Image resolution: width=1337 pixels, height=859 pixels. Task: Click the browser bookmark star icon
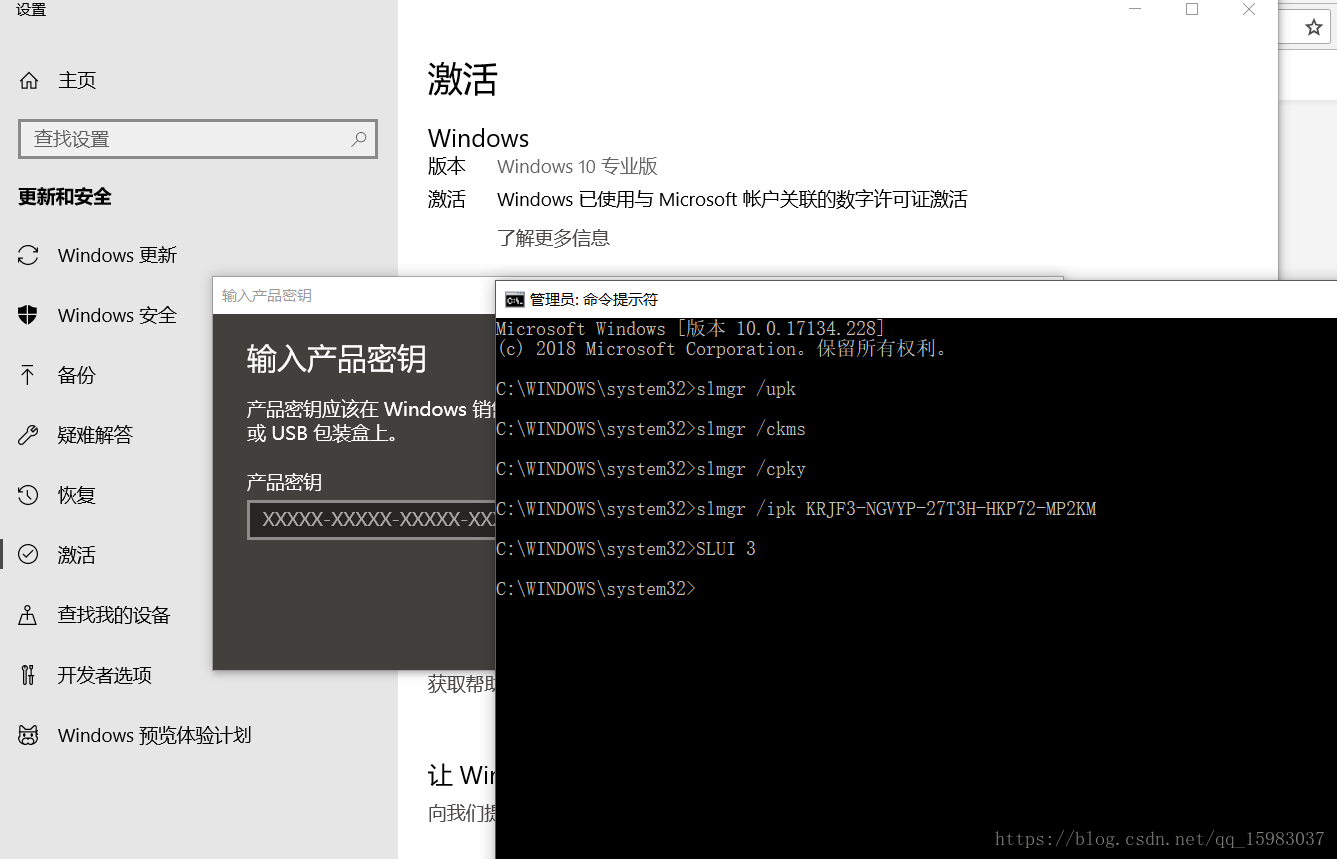[x=1314, y=28]
